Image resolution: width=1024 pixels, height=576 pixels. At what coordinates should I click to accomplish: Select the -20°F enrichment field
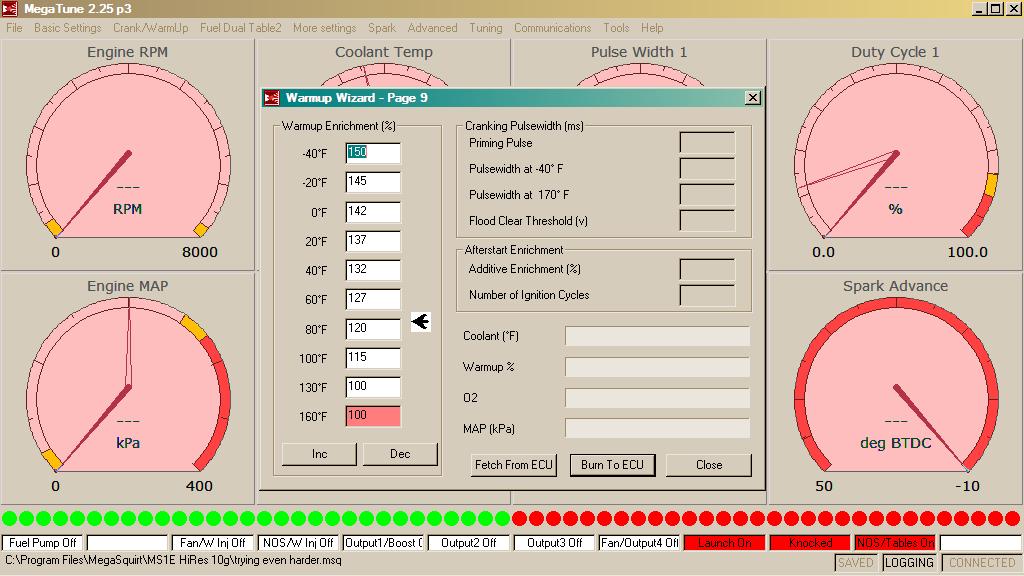(373, 182)
